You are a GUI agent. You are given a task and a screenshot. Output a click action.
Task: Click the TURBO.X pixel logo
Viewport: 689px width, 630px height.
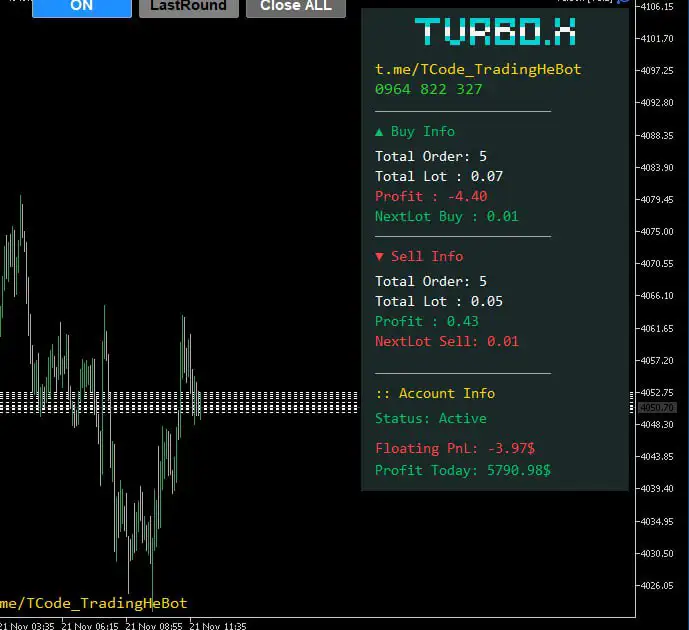click(494, 32)
